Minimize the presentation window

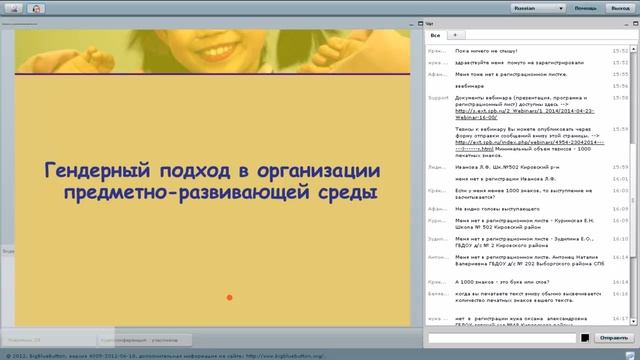(x=411, y=24)
